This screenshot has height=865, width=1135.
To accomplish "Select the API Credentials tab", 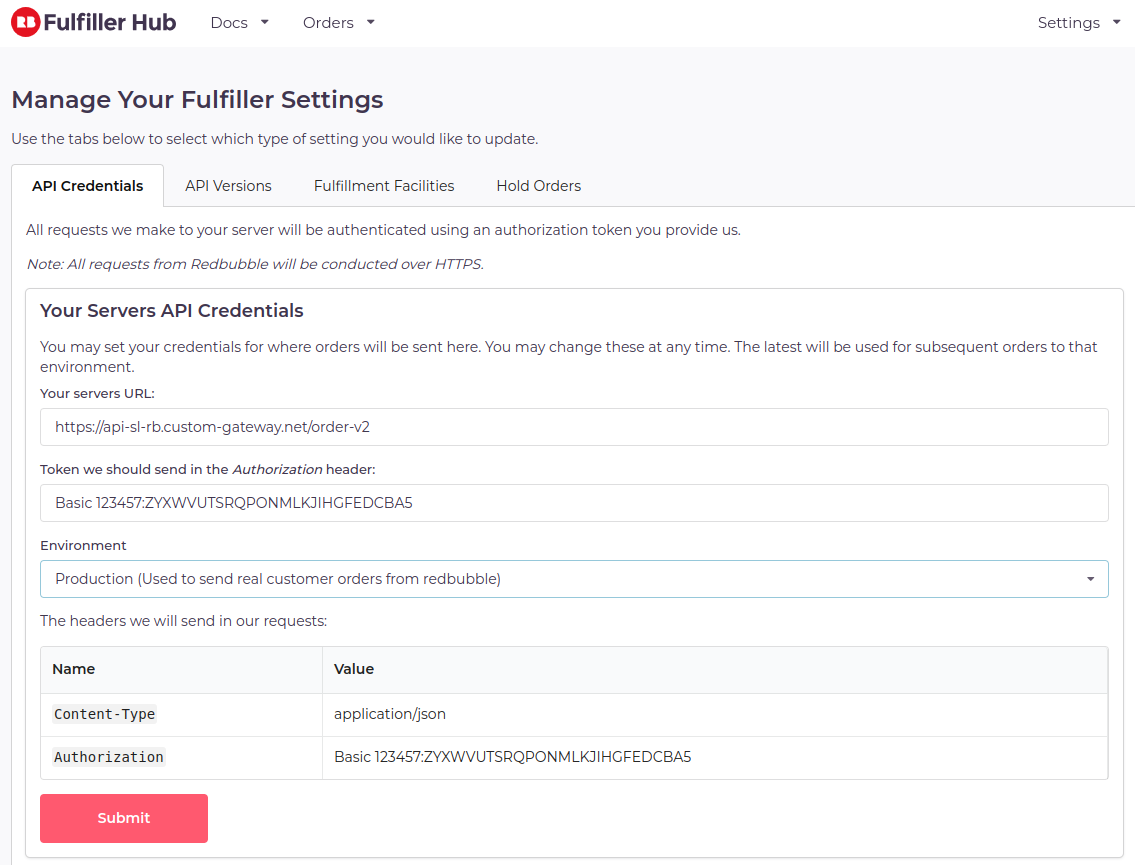I will tap(88, 186).
